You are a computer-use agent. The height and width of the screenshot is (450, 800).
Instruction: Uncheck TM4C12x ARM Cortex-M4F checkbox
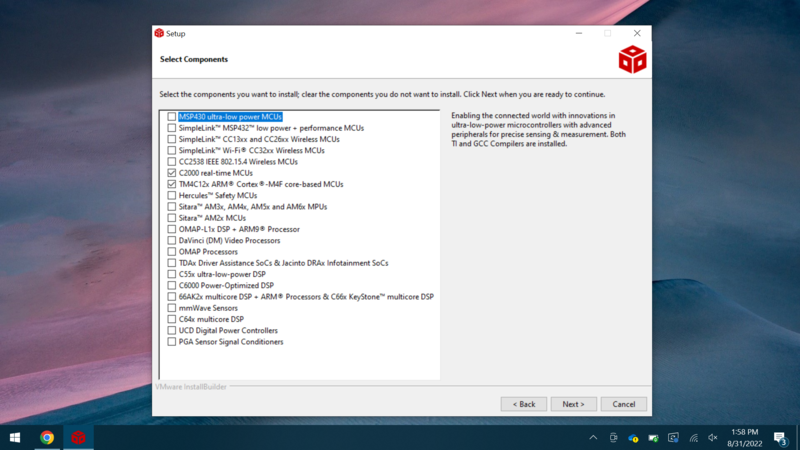tap(171, 184)
